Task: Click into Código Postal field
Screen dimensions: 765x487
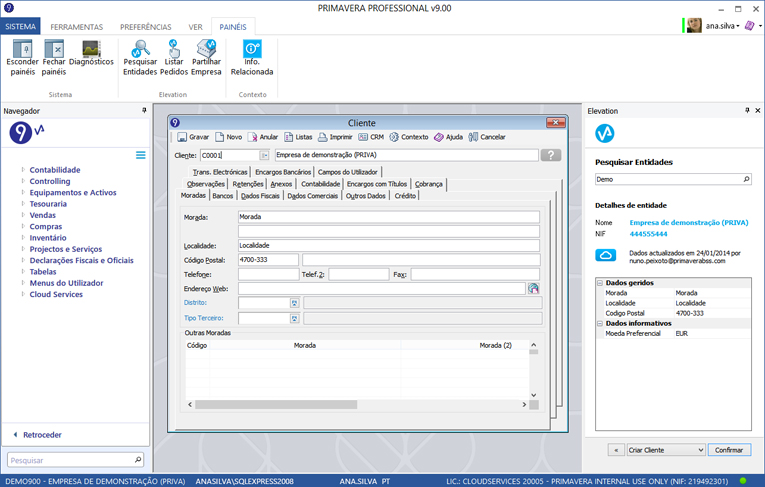Action: point(268,260)
